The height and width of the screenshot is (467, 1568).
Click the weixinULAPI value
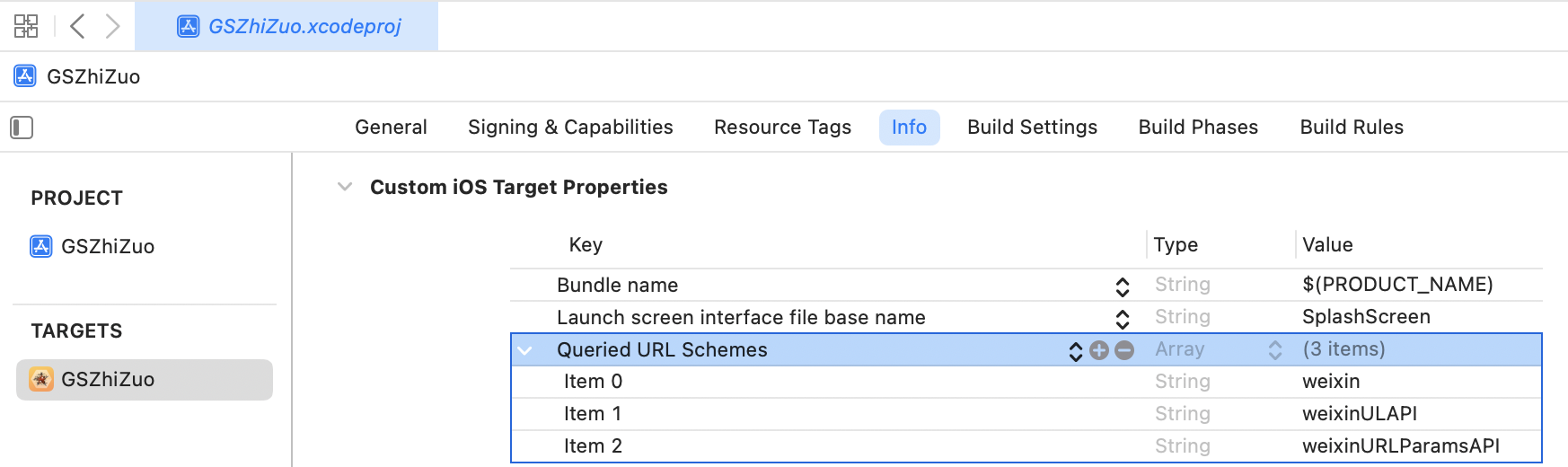click(1360, 414)
